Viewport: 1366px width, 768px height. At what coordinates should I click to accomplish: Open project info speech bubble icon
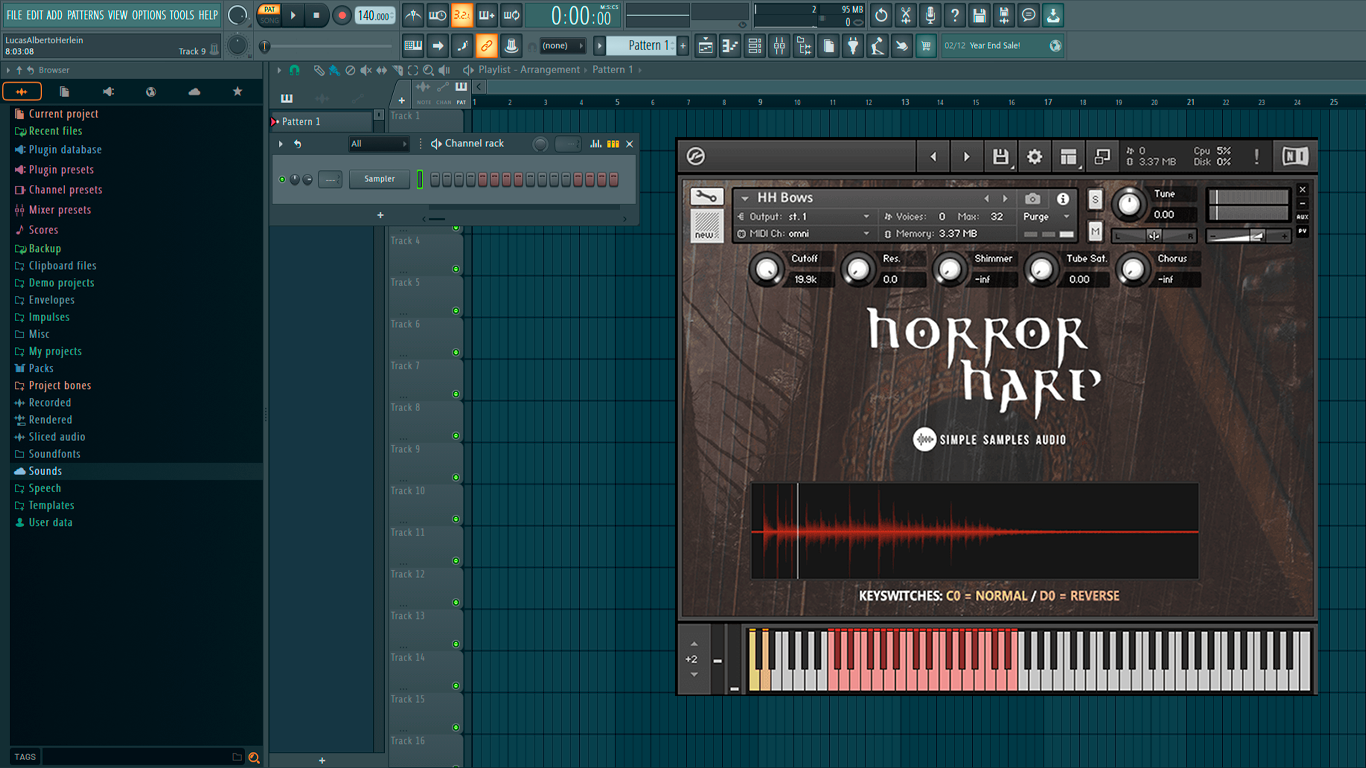[x=1028, y=15]
